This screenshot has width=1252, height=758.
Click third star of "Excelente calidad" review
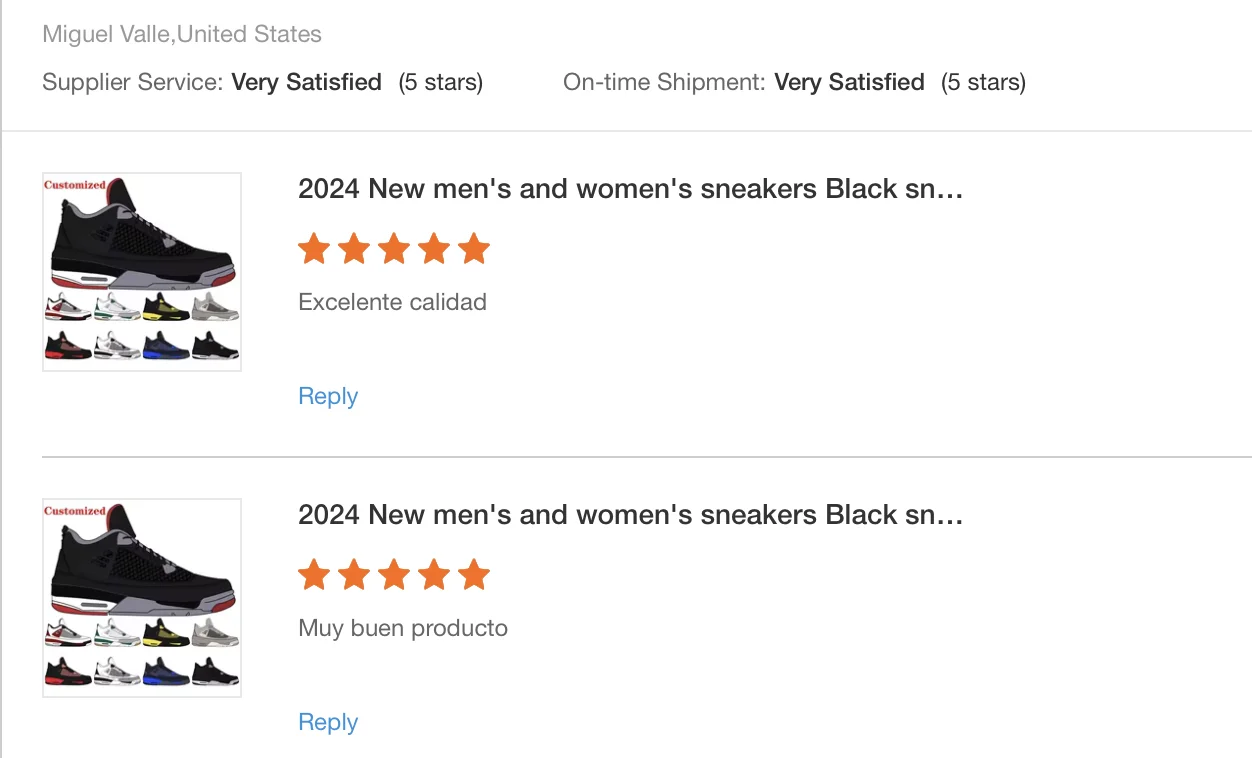tap(394, 249)
